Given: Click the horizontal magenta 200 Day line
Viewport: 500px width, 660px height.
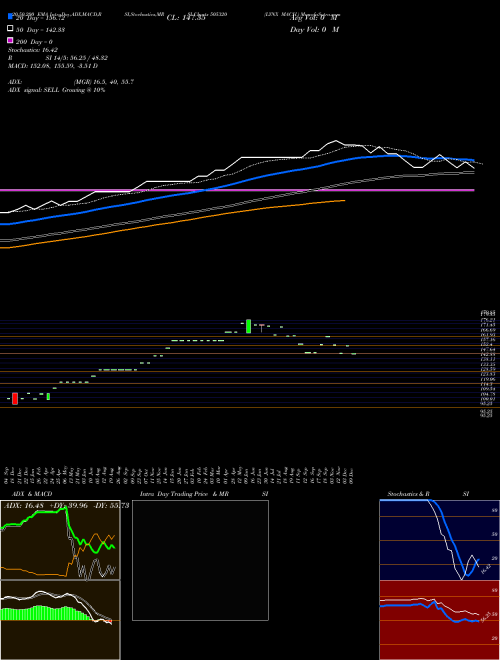Looking at the screenshot, I should click(x=237, y=190).
